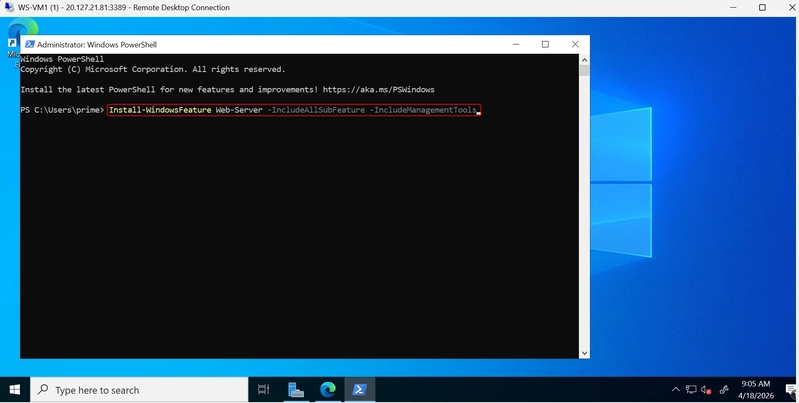Click the muted volume tray icon

[x=706, y=390]
